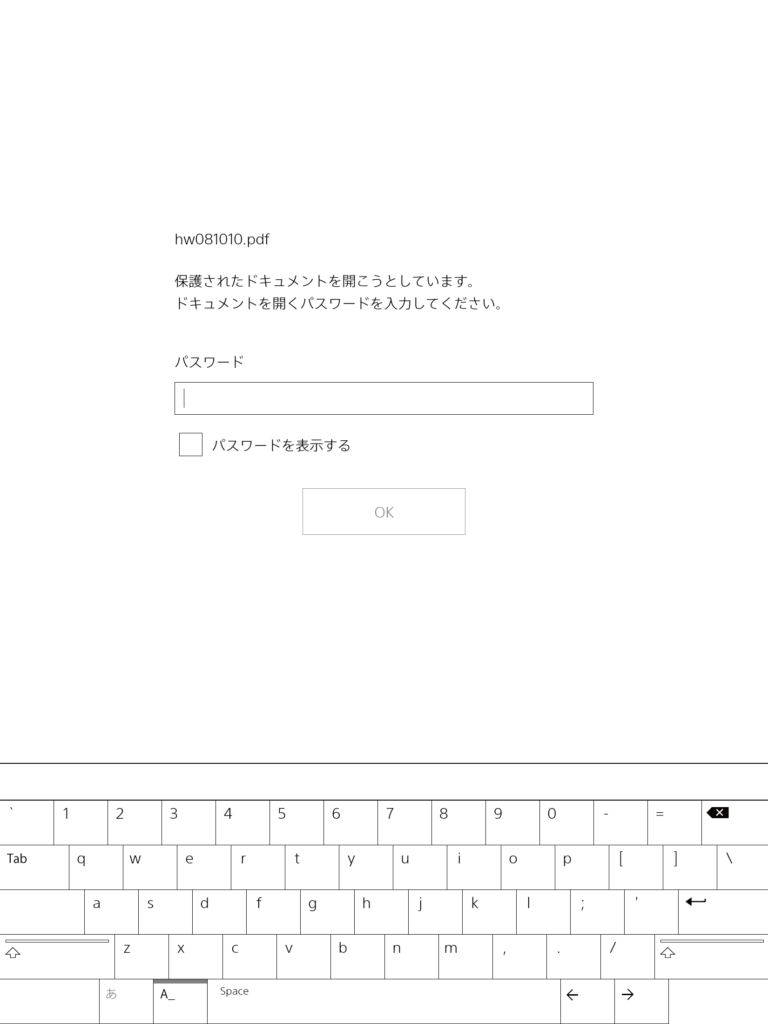Image resolution: width=768 pixels, height=1024 pixels.
Task: Tap the minus - key
Action: 621,822
